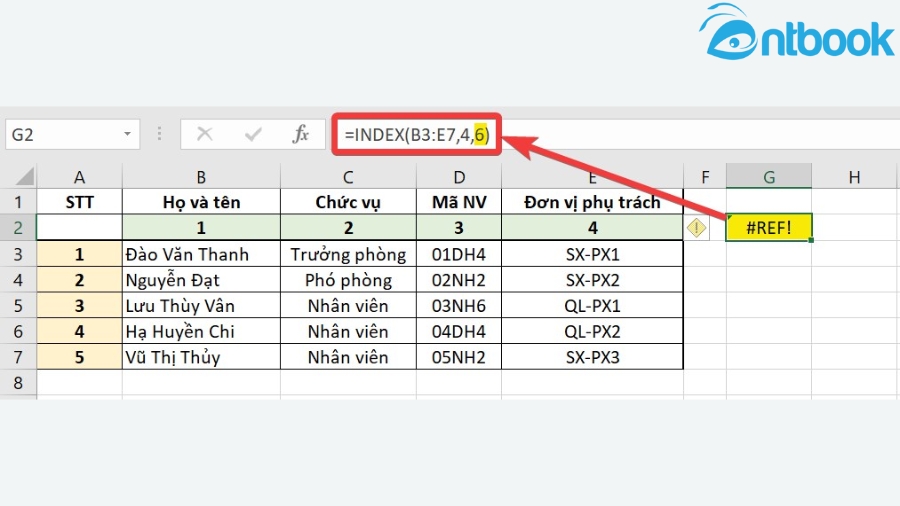Click the 'Chức vụ' header cell

(x=348, y=202)
